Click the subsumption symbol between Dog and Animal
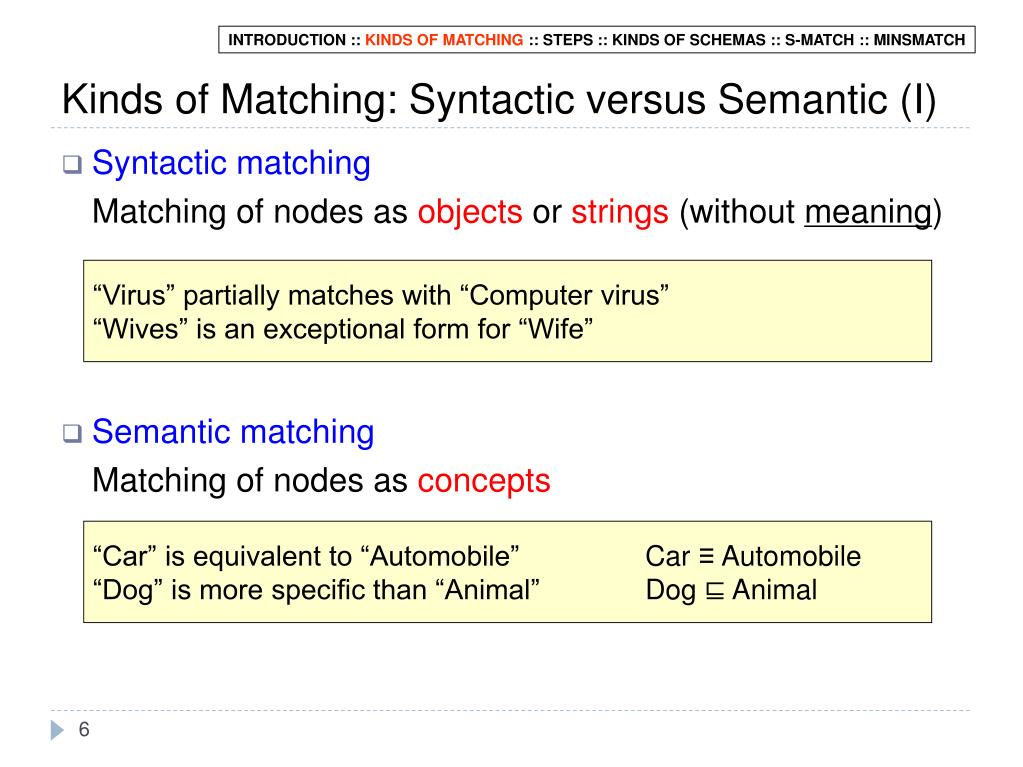The height and width of the screenshot is (767, 1023). (x=714, y=591)
